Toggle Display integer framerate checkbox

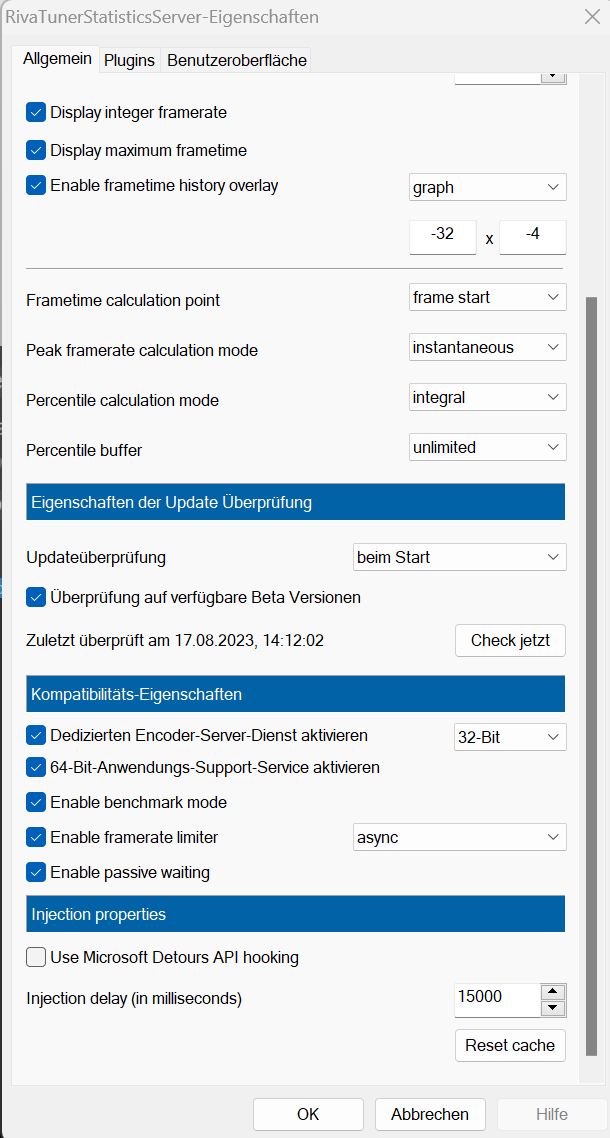(x=36, y=112)
